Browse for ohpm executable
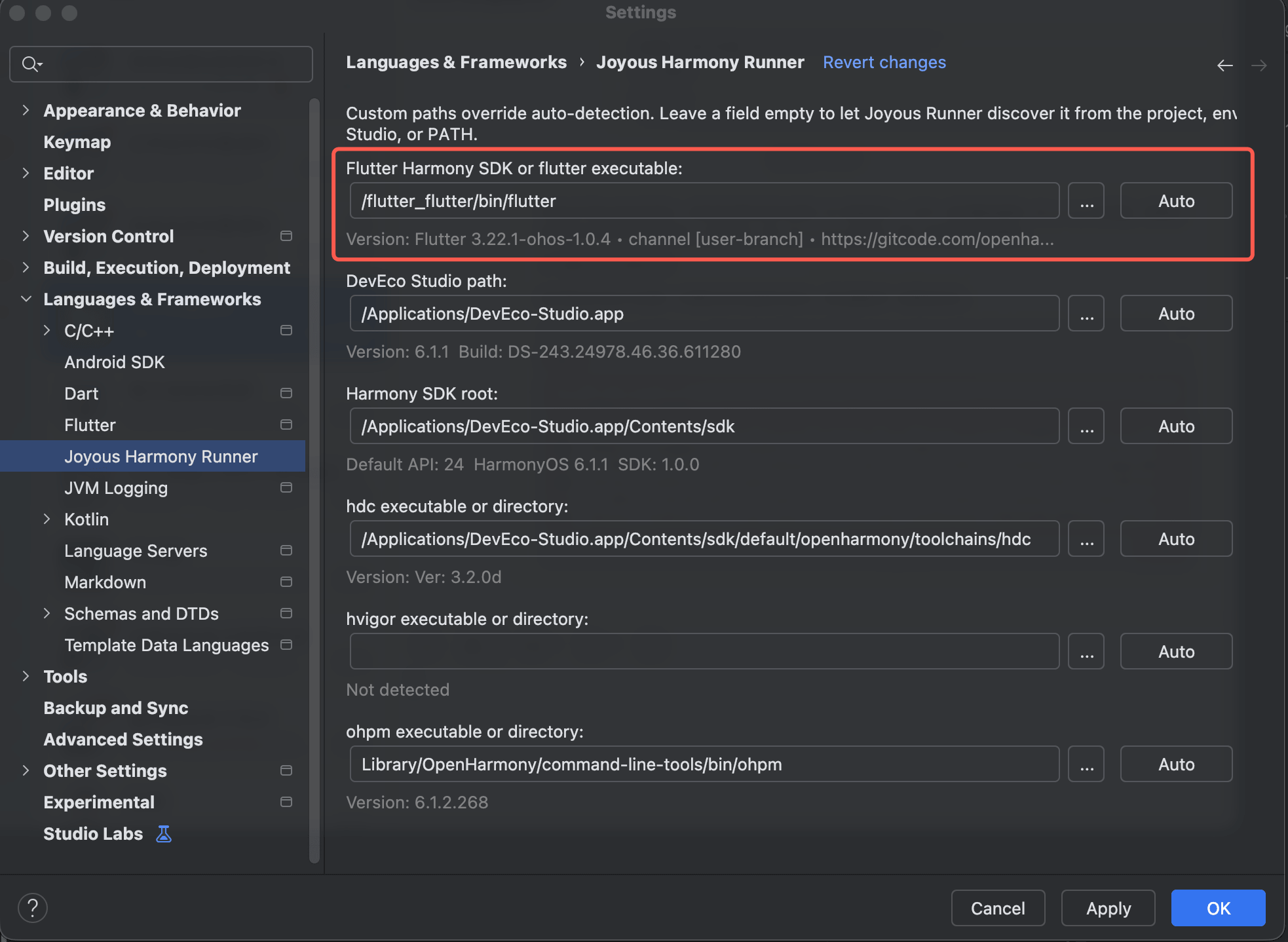 (1086, 764)
